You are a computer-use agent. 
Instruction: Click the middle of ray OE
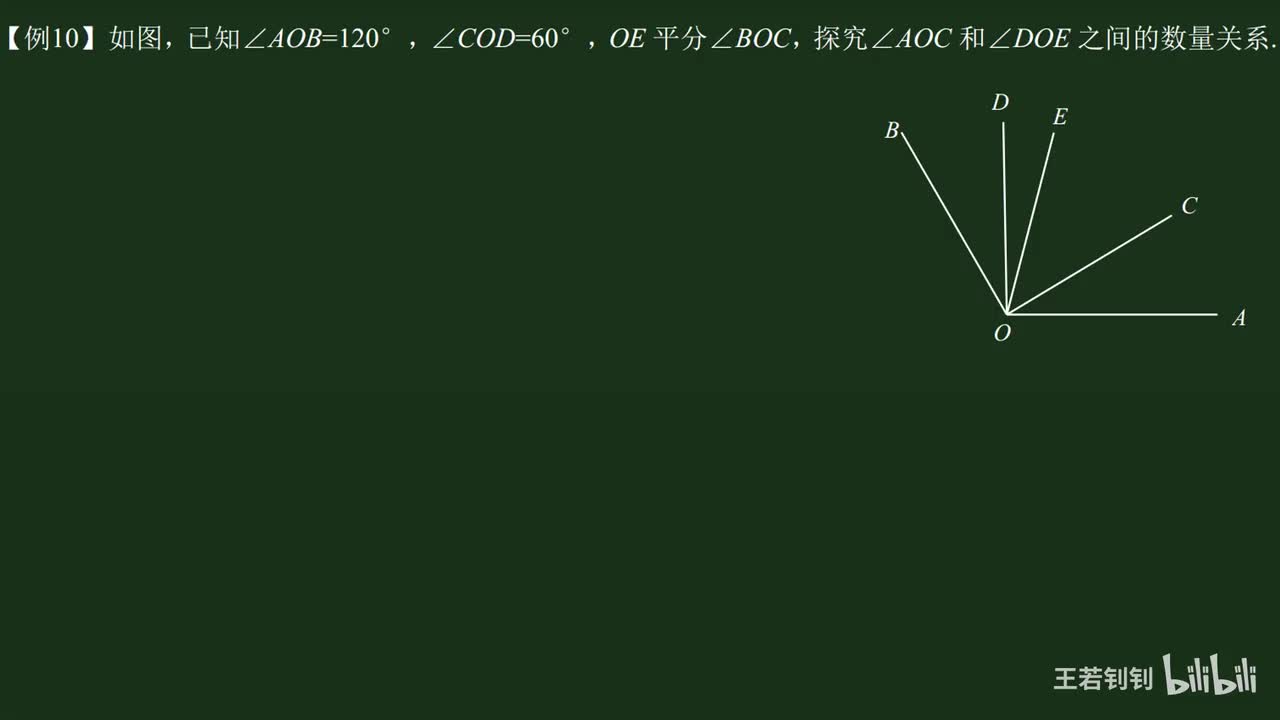coord(1030,223)
